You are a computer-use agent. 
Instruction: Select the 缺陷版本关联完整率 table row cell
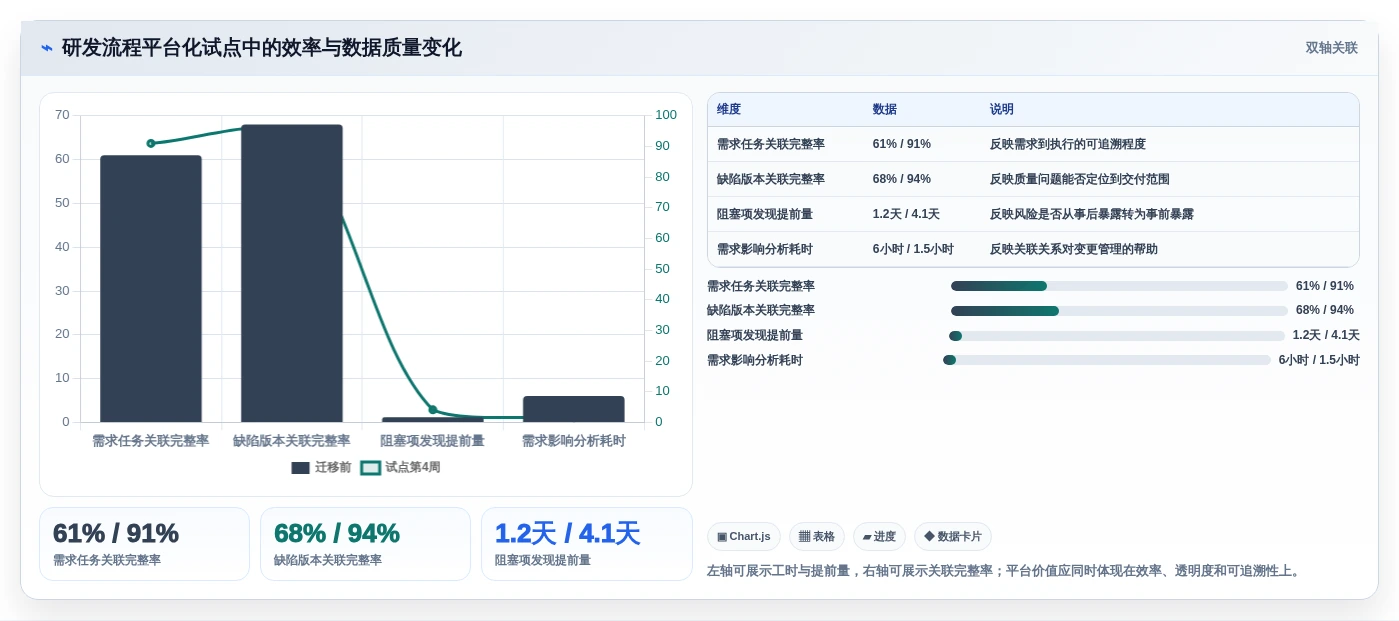pyautogui.click(x=771, y=179)
